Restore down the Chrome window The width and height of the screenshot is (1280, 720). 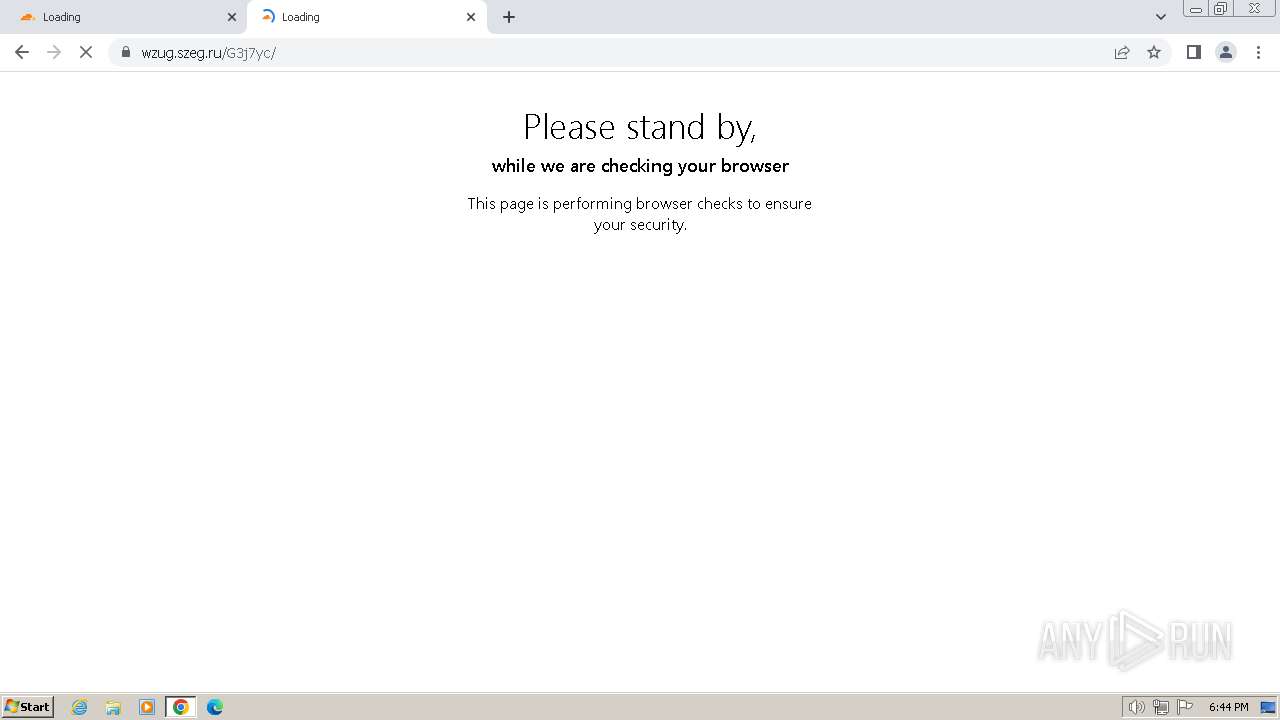click(1221, 9)
